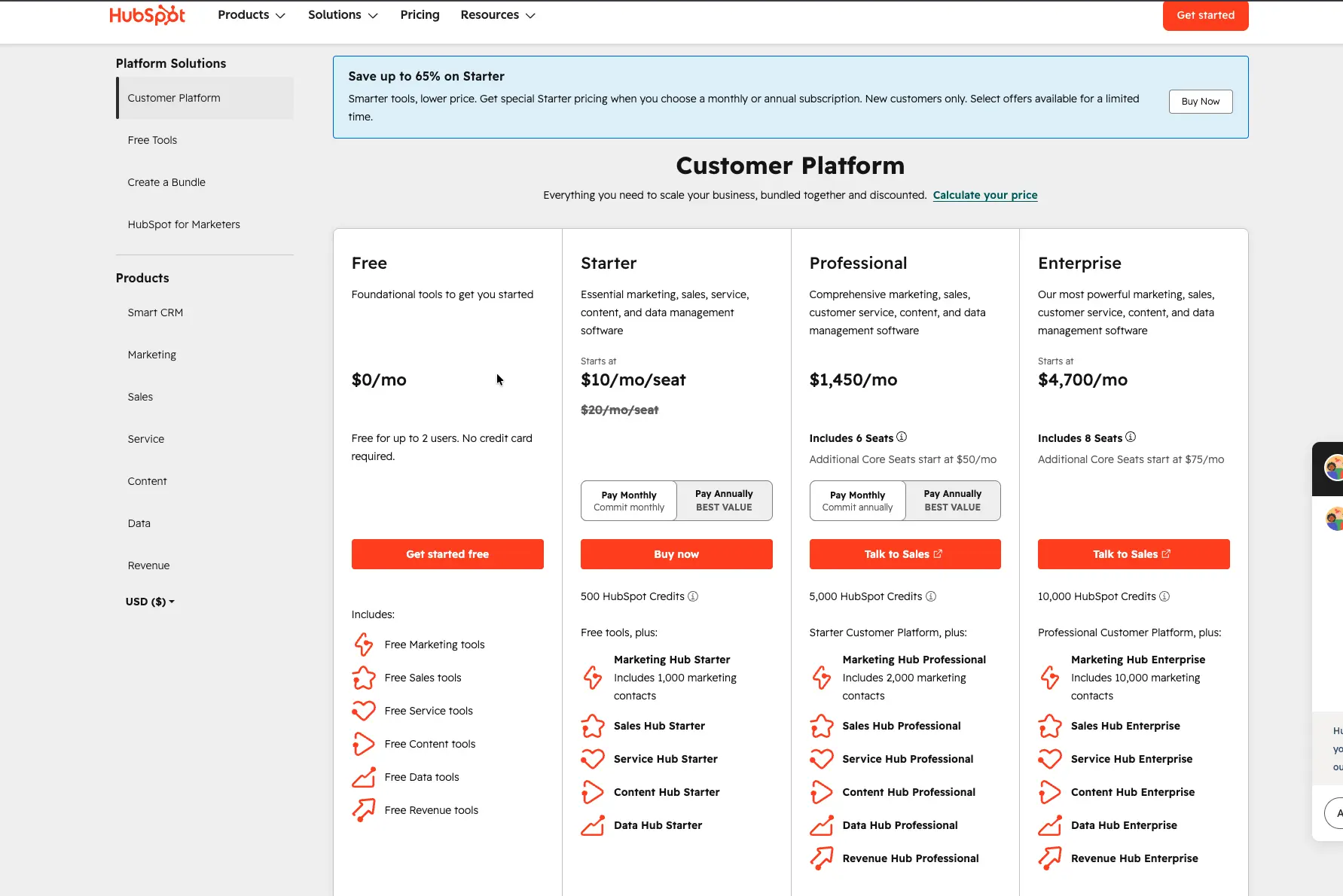Click the Revenue Hub Enterprise icon

pos(1050,858)
